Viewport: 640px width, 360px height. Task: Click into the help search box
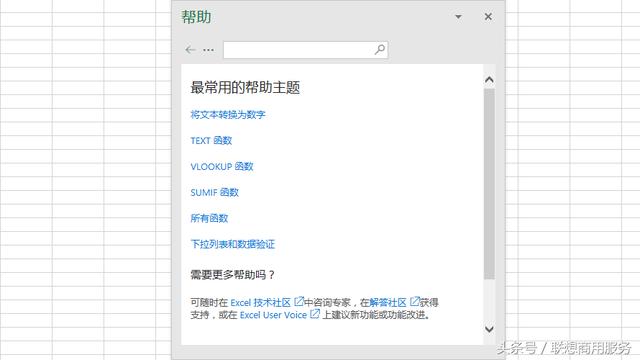pyautogui.click(x=305, y=50)
